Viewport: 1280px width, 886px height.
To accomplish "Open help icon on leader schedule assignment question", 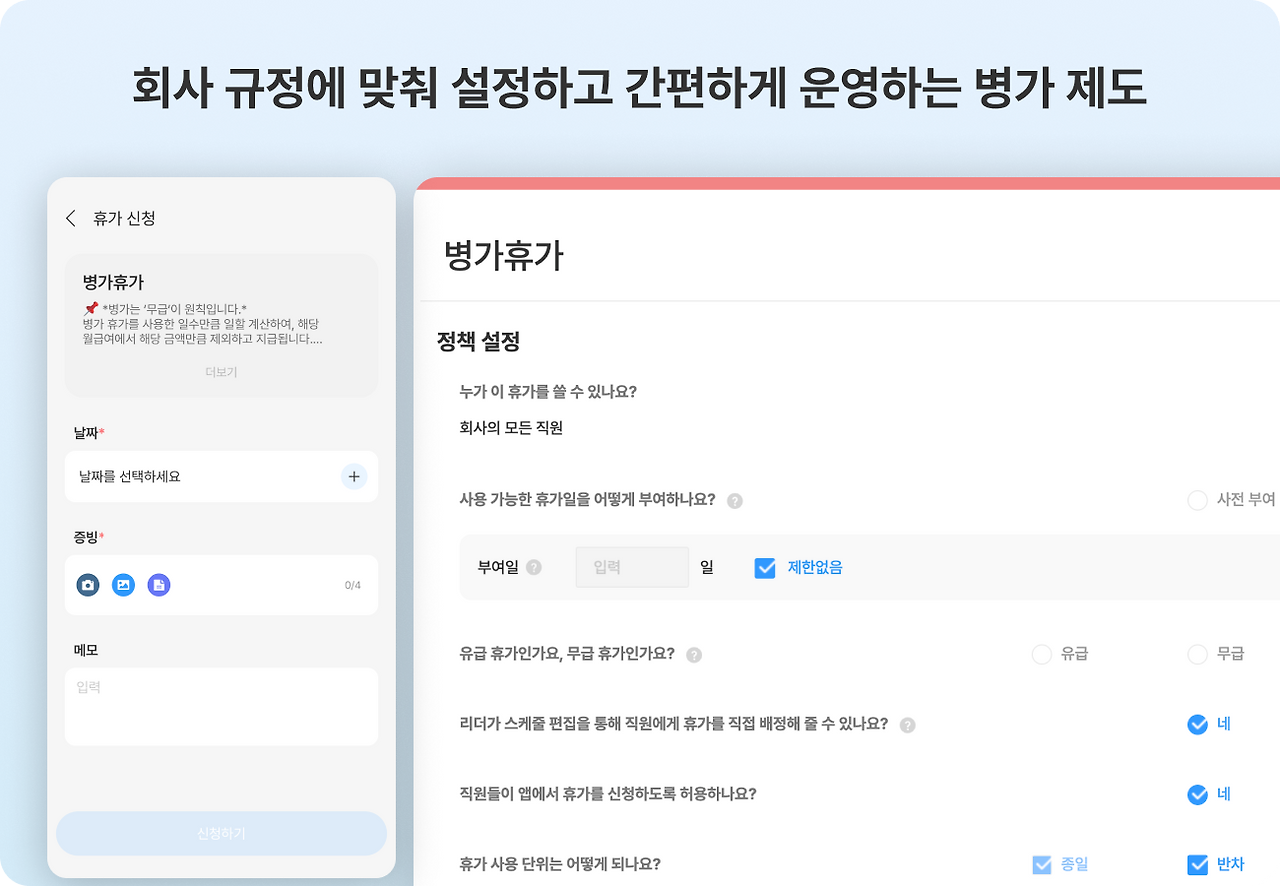I will (x=908, y=725).
